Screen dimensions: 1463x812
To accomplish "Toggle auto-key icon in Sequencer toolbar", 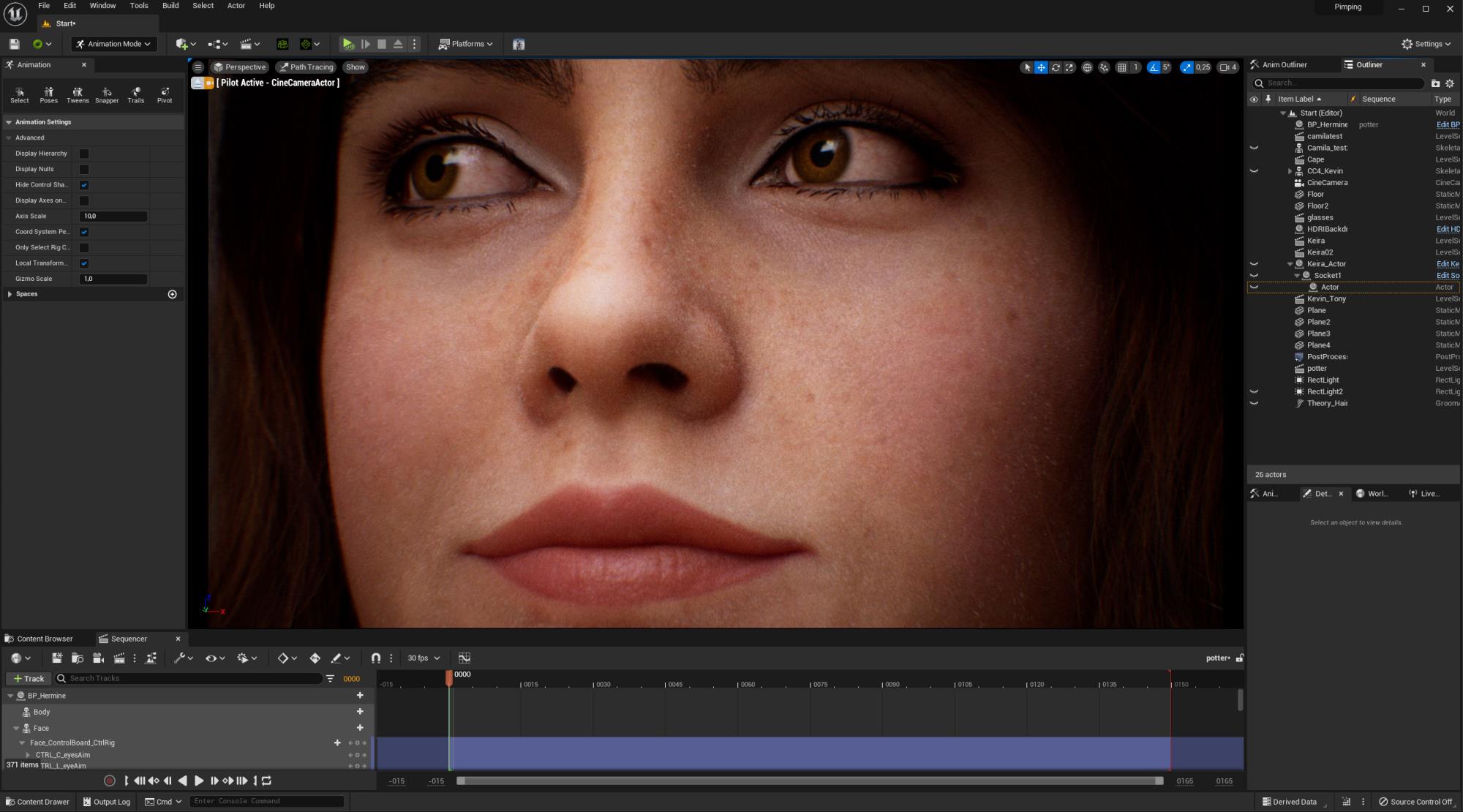I will (x=315, y=658).
